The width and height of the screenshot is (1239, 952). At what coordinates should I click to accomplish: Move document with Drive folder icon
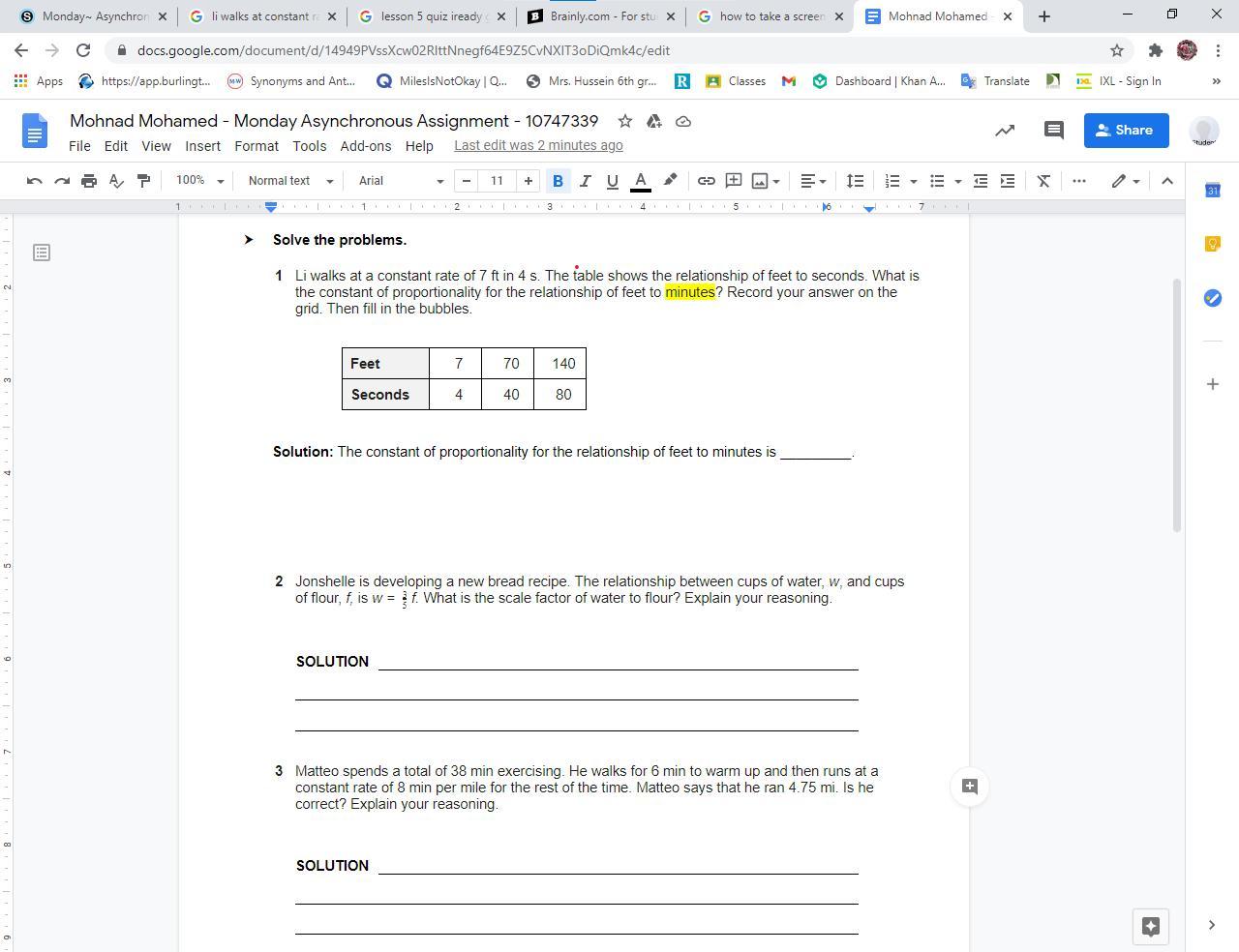654,121
